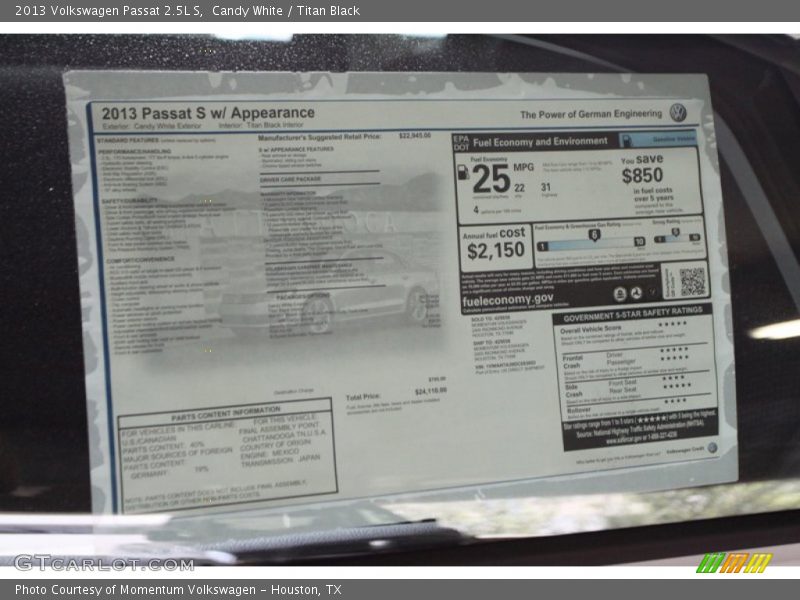Click the "Rollover" rating label
Image resolution: width=800 pixels, height=600 pixels.
[579, 410]
